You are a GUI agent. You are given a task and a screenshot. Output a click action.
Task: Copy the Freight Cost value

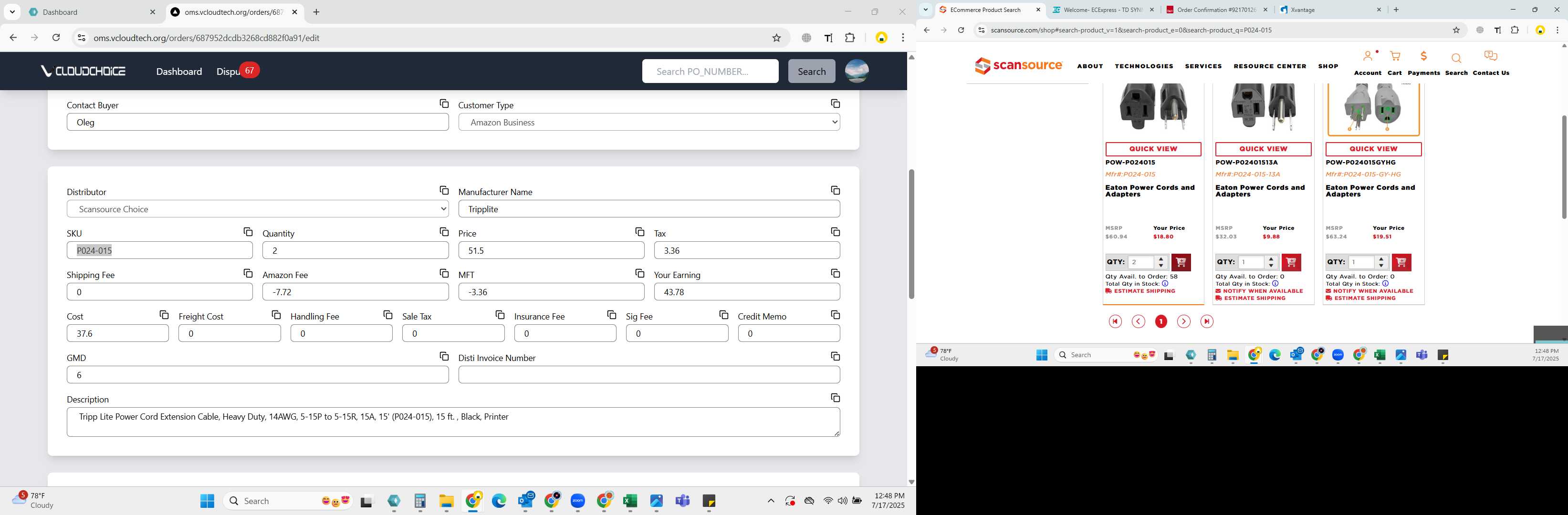[x=276, y=314]
